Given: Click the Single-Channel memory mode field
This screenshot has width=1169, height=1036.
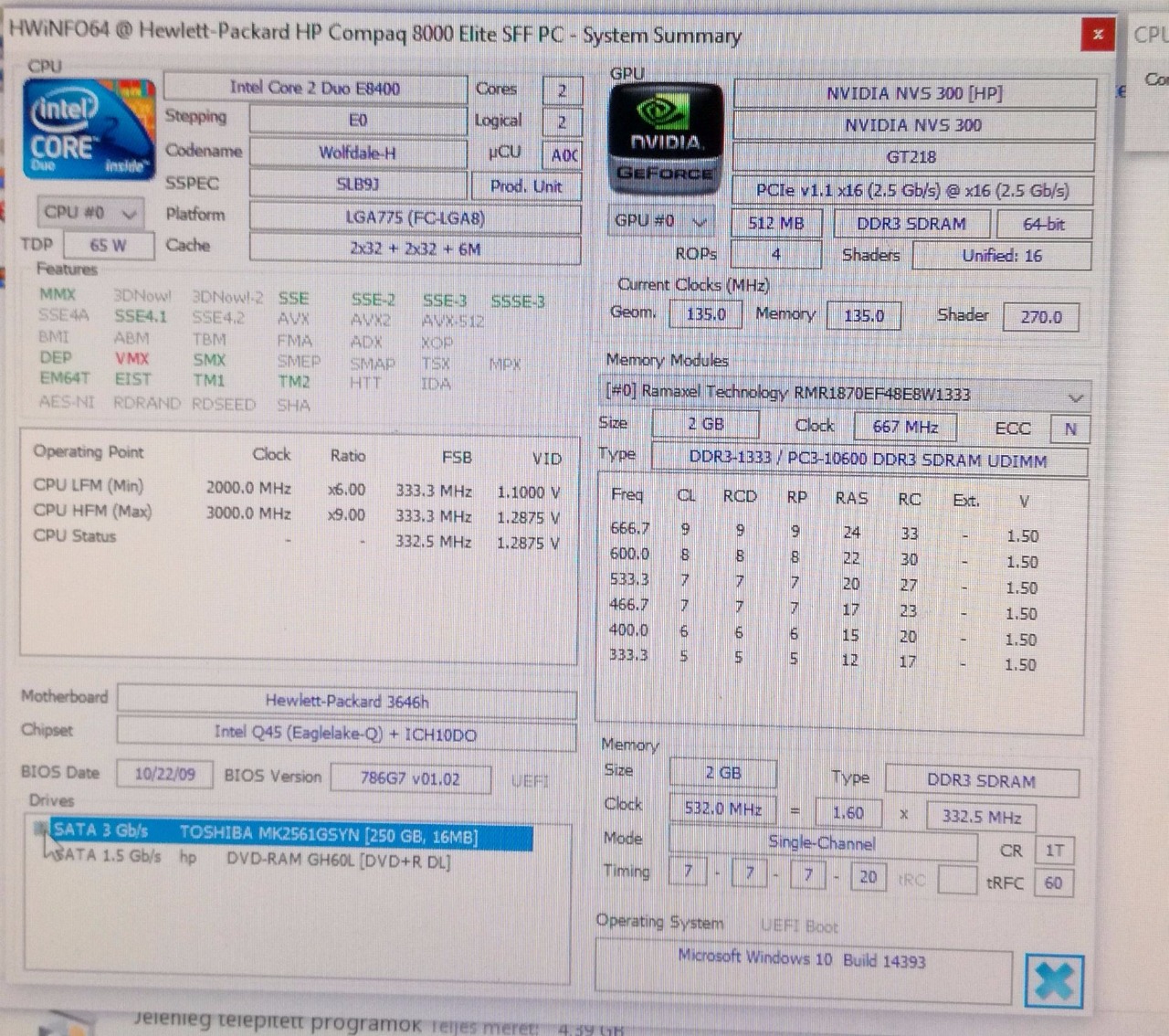Looking at the screenshot, I should click(x=821, y=842).
